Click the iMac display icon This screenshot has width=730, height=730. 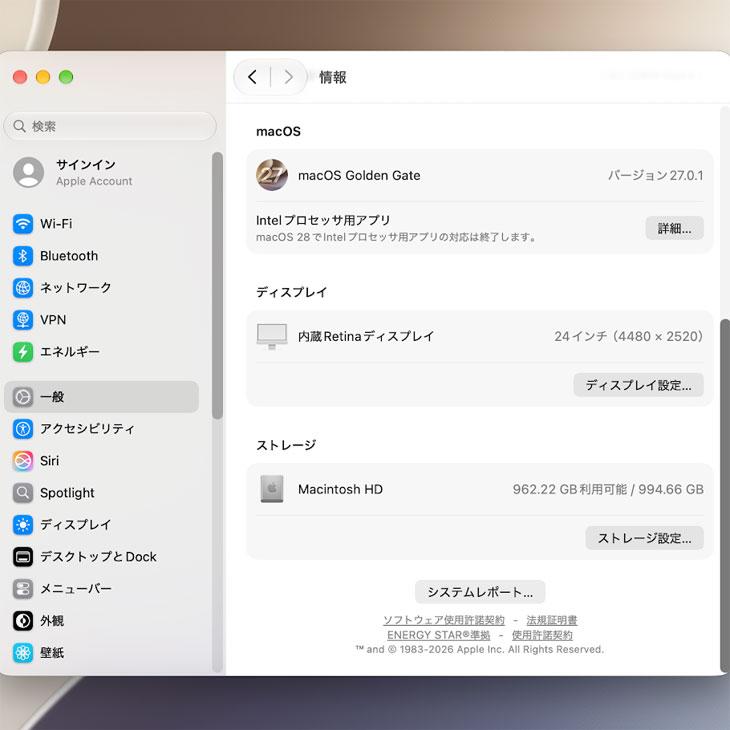(272, 336)
